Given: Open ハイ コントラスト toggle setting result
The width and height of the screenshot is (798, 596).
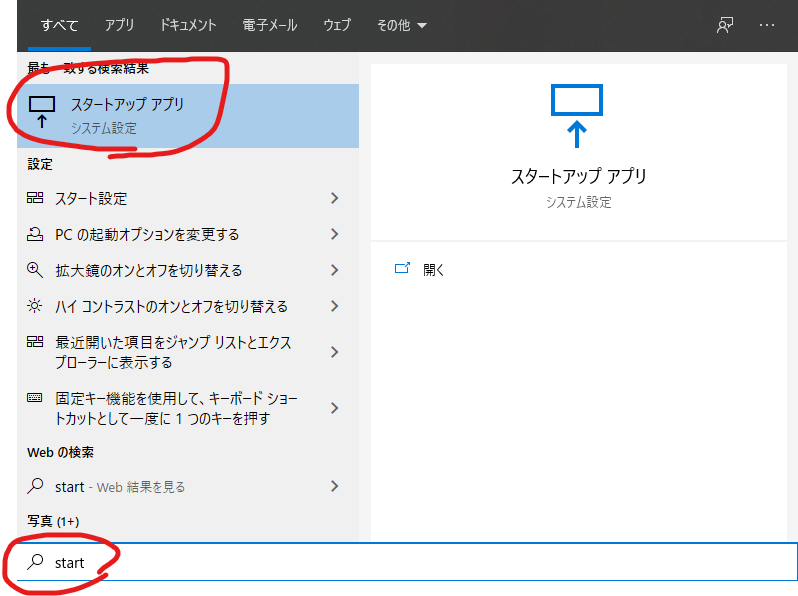Looking at the screenshot, I should pyautogui.click(x=188, y=306).
